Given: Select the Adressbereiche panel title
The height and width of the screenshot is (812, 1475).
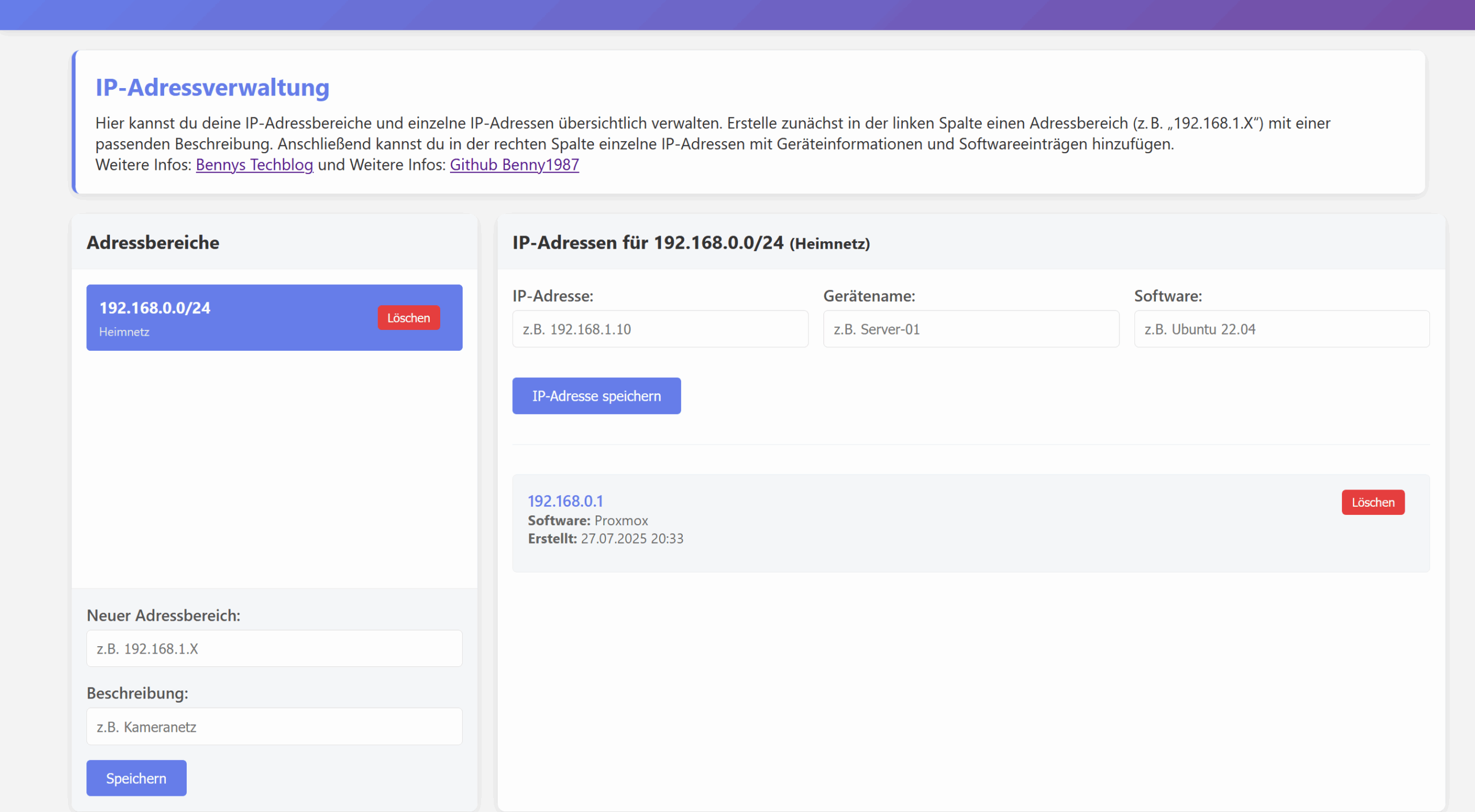Looking at the screenshot, I should [153, 242].
